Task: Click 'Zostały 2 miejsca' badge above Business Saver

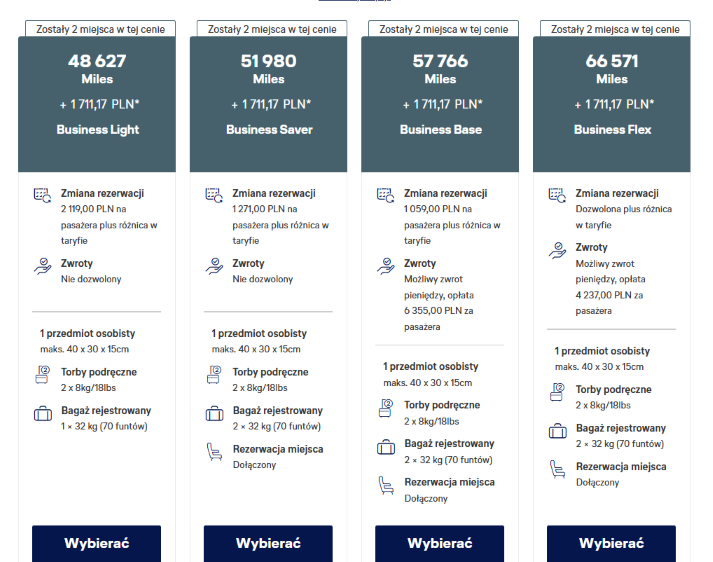Action: point(272,29)
